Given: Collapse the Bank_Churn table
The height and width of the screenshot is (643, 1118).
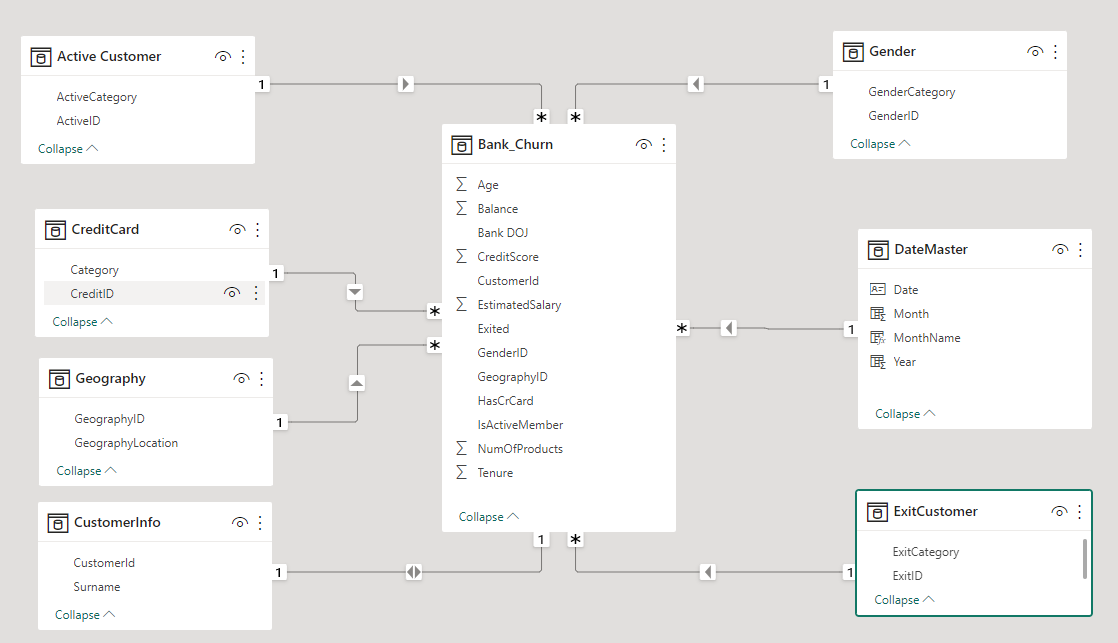Looking at the screenshot, I should click(489, 517).
